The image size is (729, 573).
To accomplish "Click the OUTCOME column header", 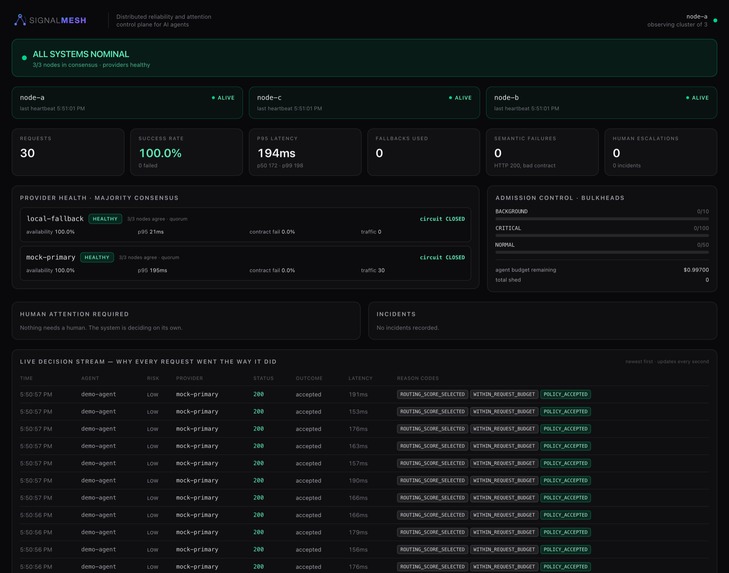I will tap(309, 378).
